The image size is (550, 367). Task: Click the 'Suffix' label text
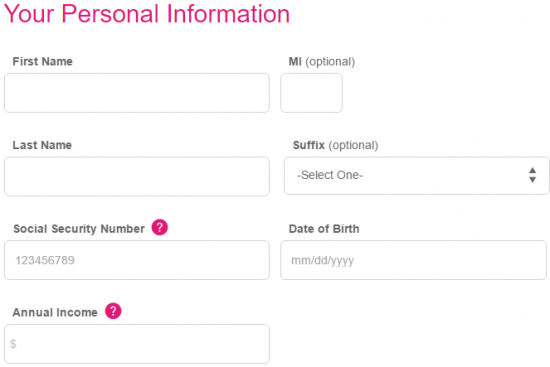309,145
